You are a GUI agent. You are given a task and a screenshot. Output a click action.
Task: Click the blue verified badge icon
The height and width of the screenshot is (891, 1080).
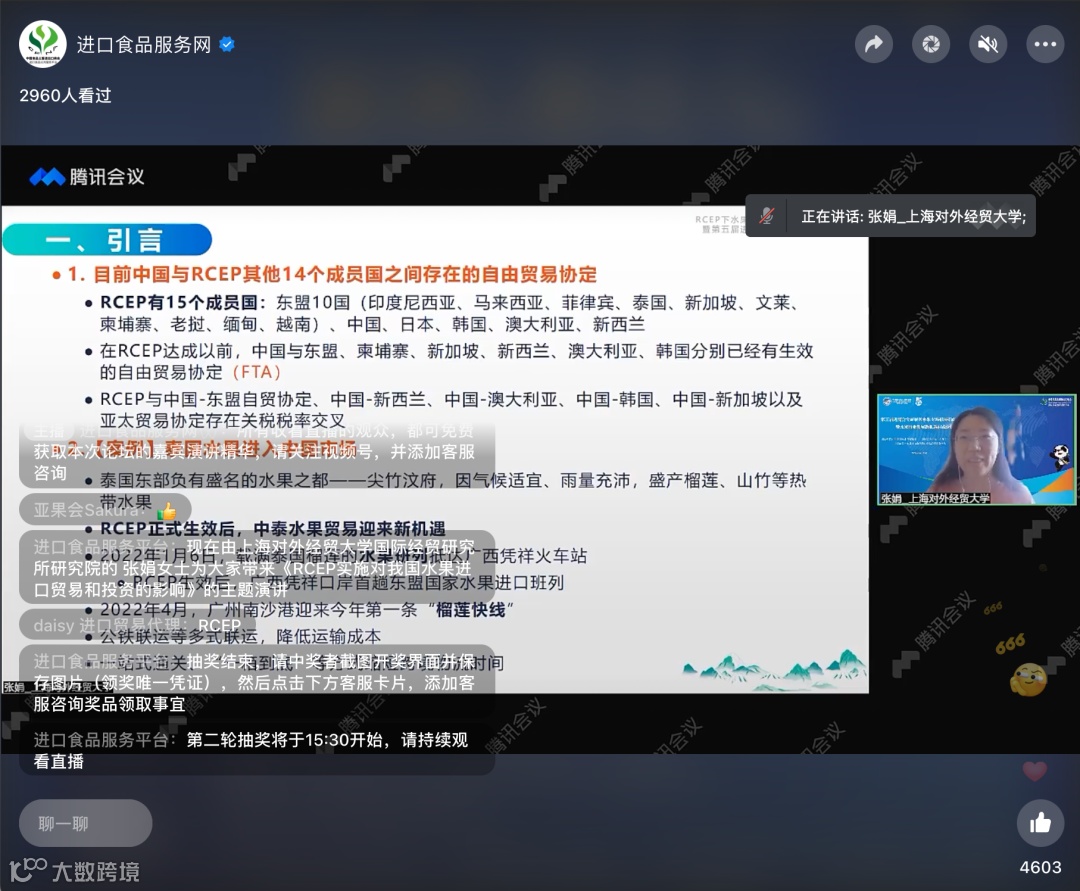[x=227, y=45]
